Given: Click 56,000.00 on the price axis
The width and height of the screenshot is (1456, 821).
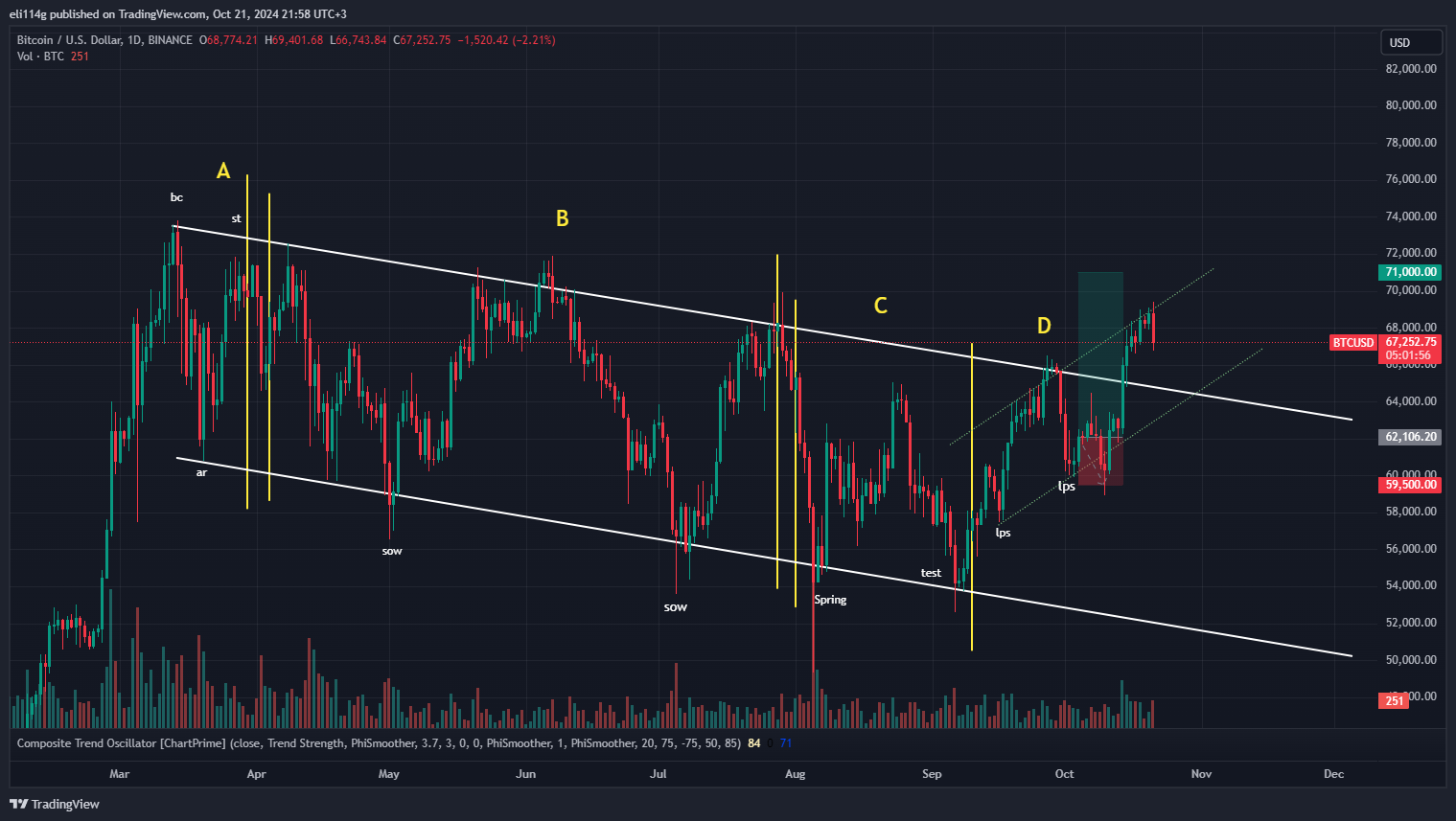Looking at the screenshot, I should click(1411, 549).
